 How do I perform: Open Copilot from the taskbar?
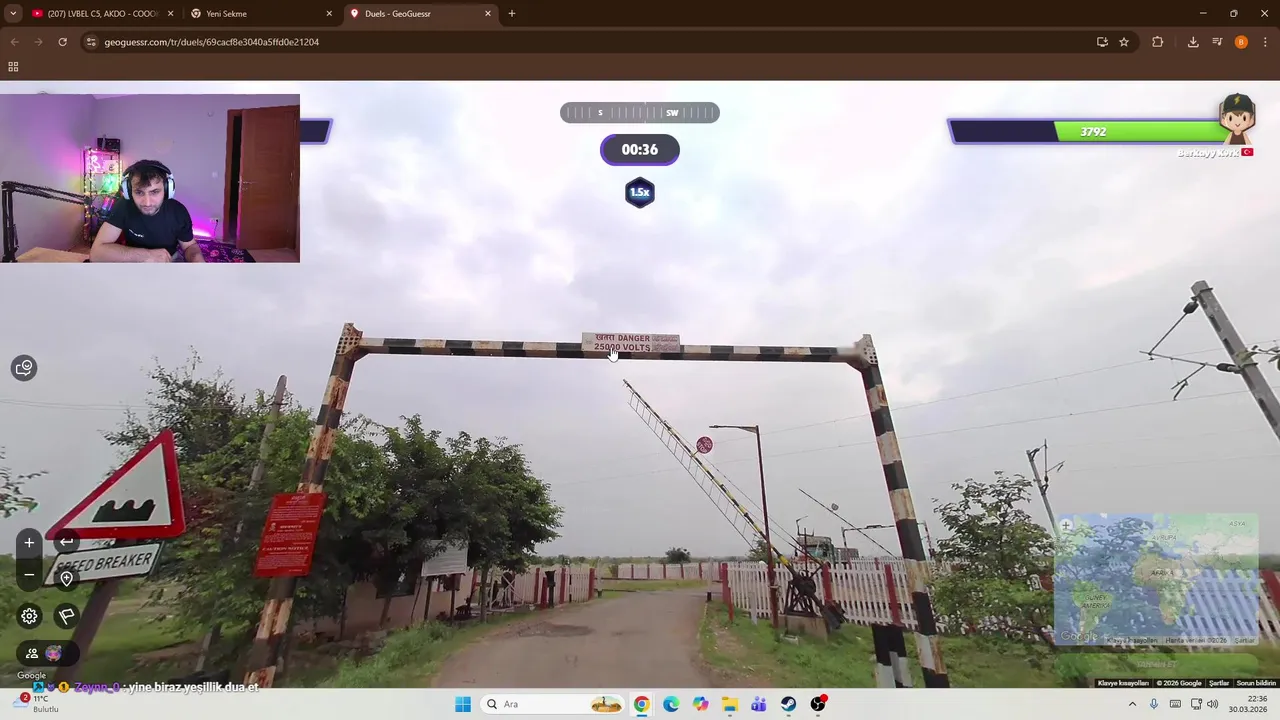tap(700, 704)
